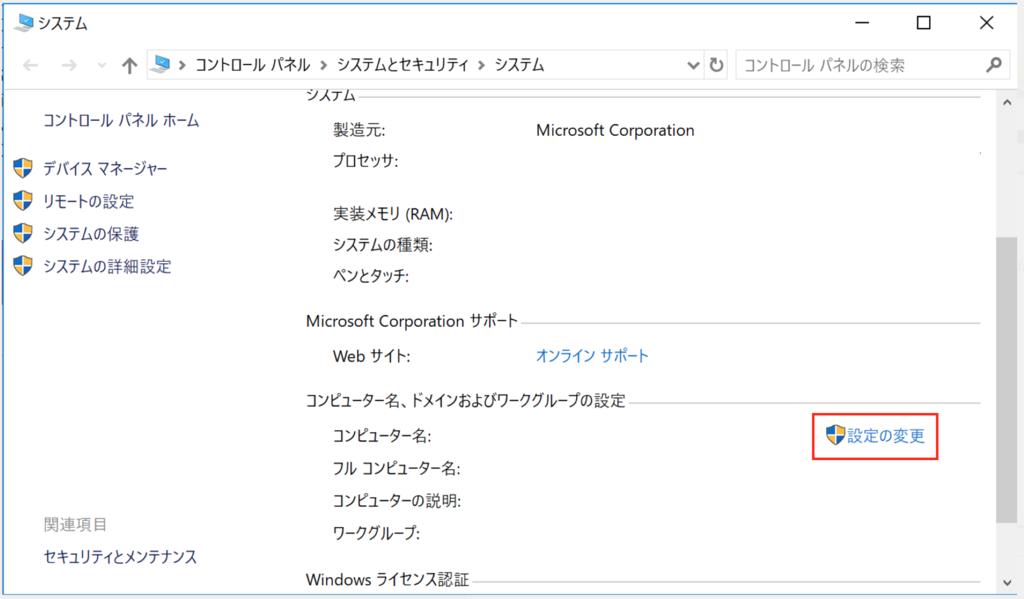The width and height of the screenshot is (1024, 599).
Task: Click the search magnifier icon
Action: (995, 64)
